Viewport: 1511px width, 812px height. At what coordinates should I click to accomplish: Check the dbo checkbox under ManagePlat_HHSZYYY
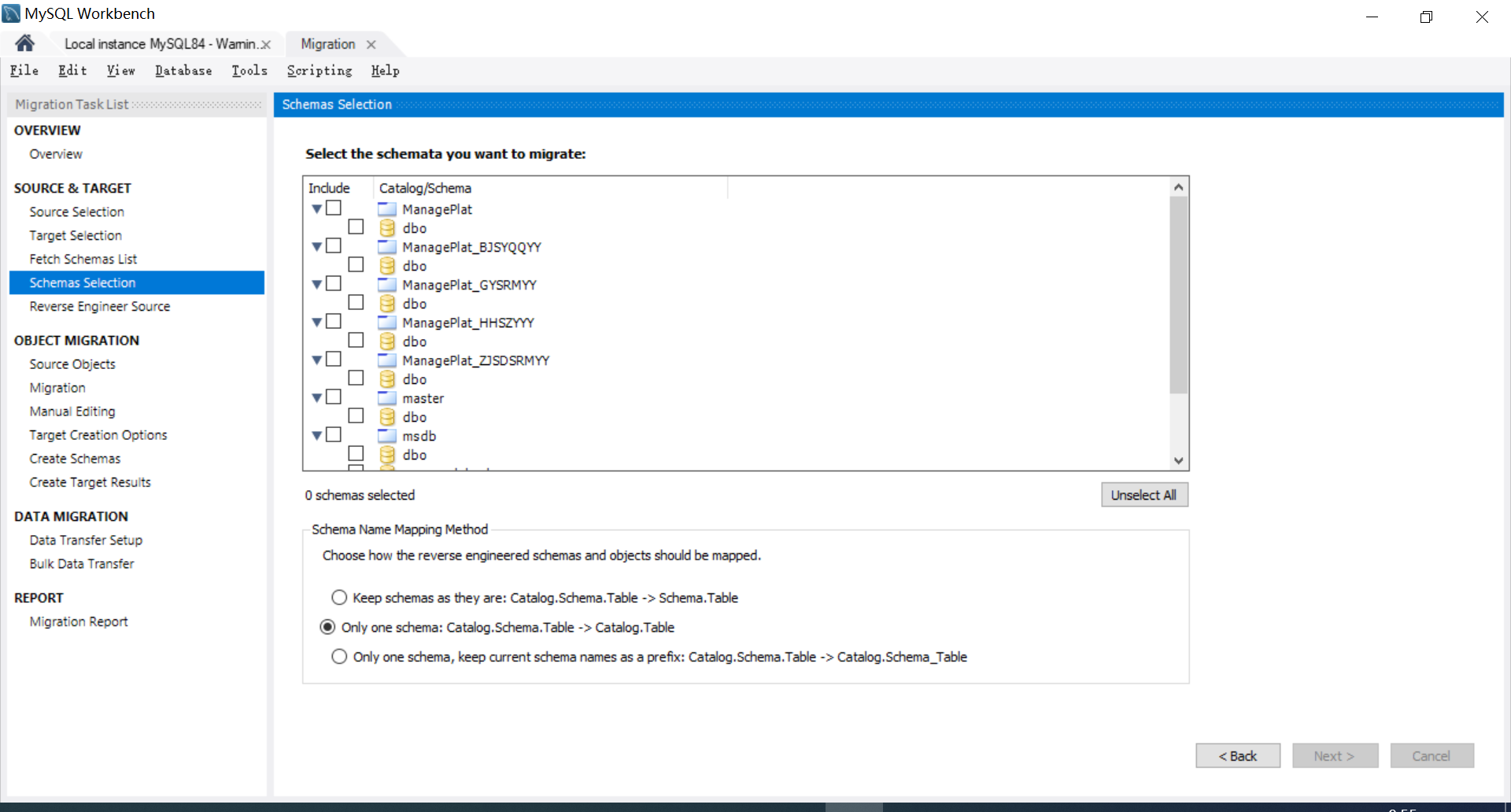click(x=356, y=340)
